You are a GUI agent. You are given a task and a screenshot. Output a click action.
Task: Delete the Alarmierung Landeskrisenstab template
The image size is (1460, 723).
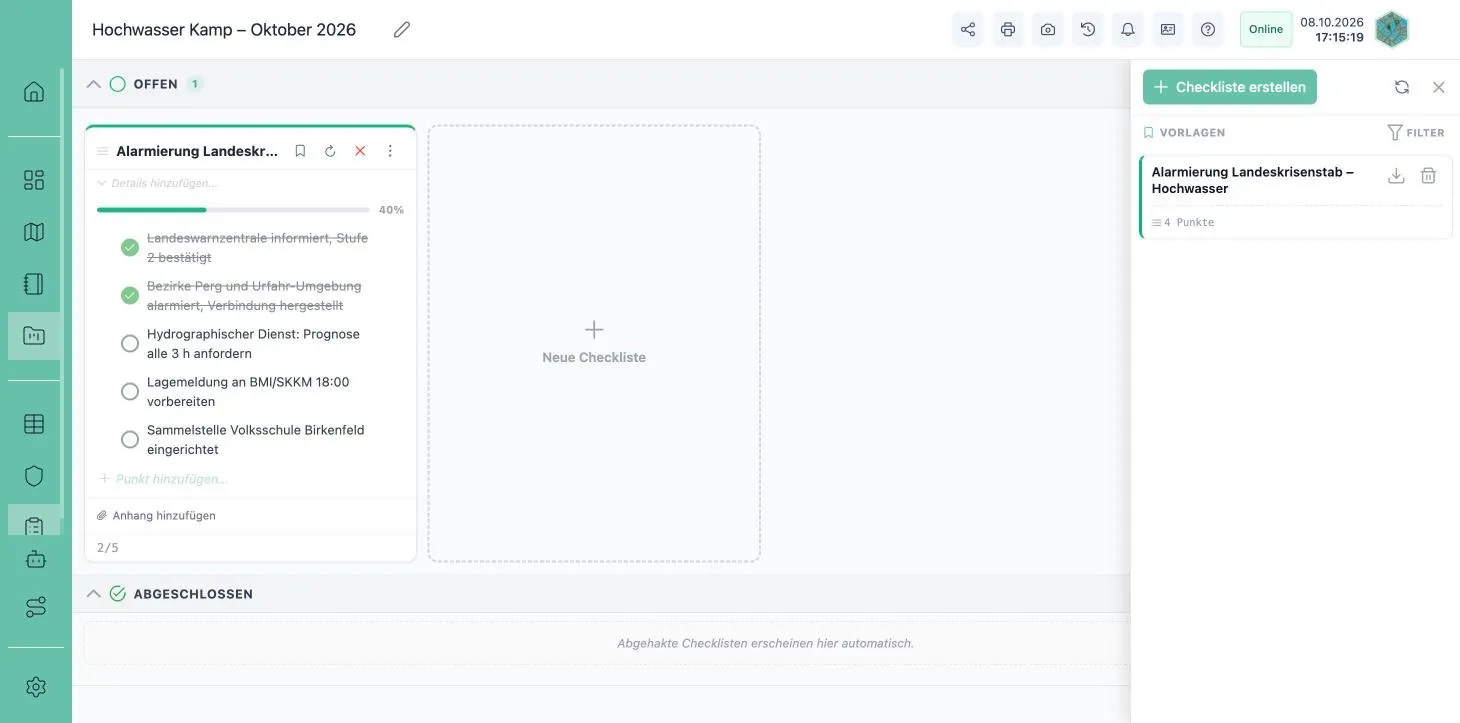click(1429, 176)
